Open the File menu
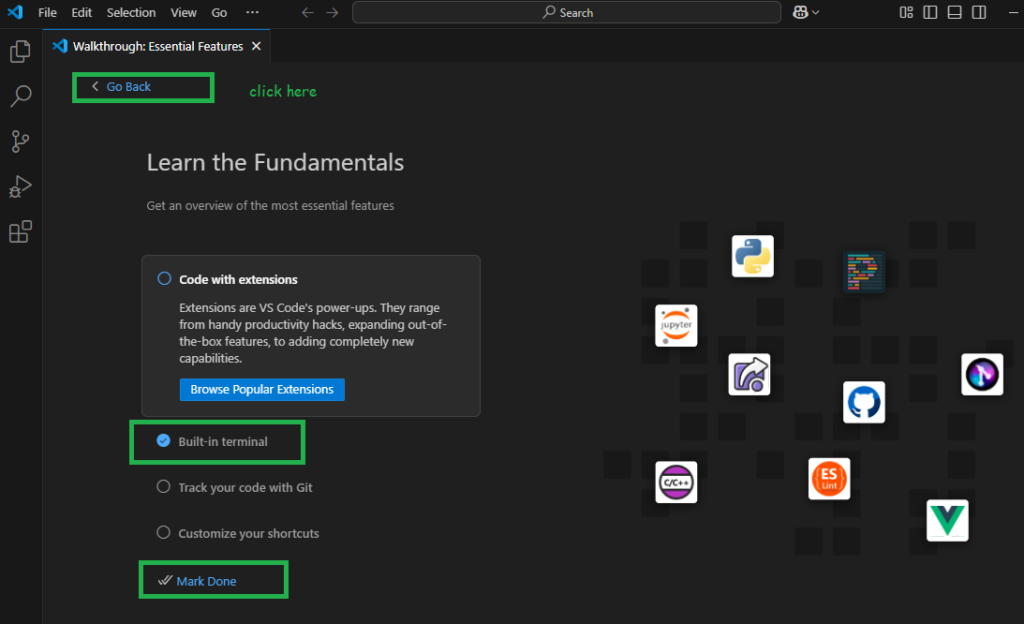Screen dimensions: 1024x624 click(47, 13)
